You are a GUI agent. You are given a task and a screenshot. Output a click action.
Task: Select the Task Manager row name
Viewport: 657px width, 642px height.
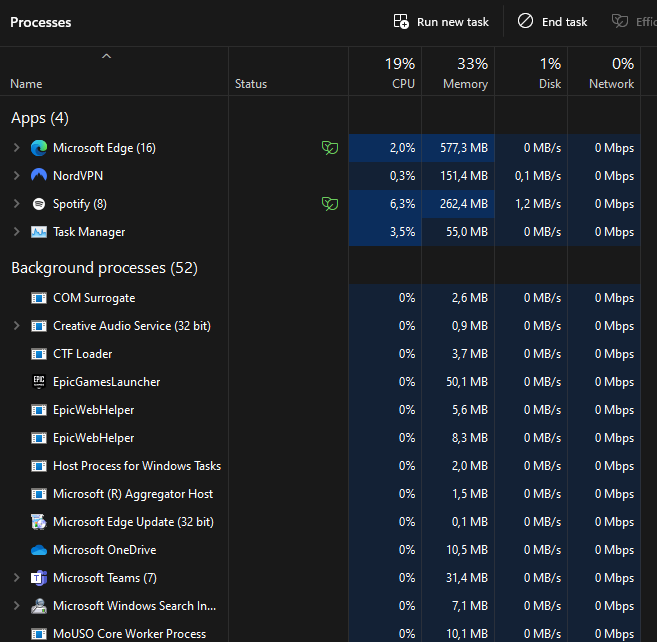point(89,232)
